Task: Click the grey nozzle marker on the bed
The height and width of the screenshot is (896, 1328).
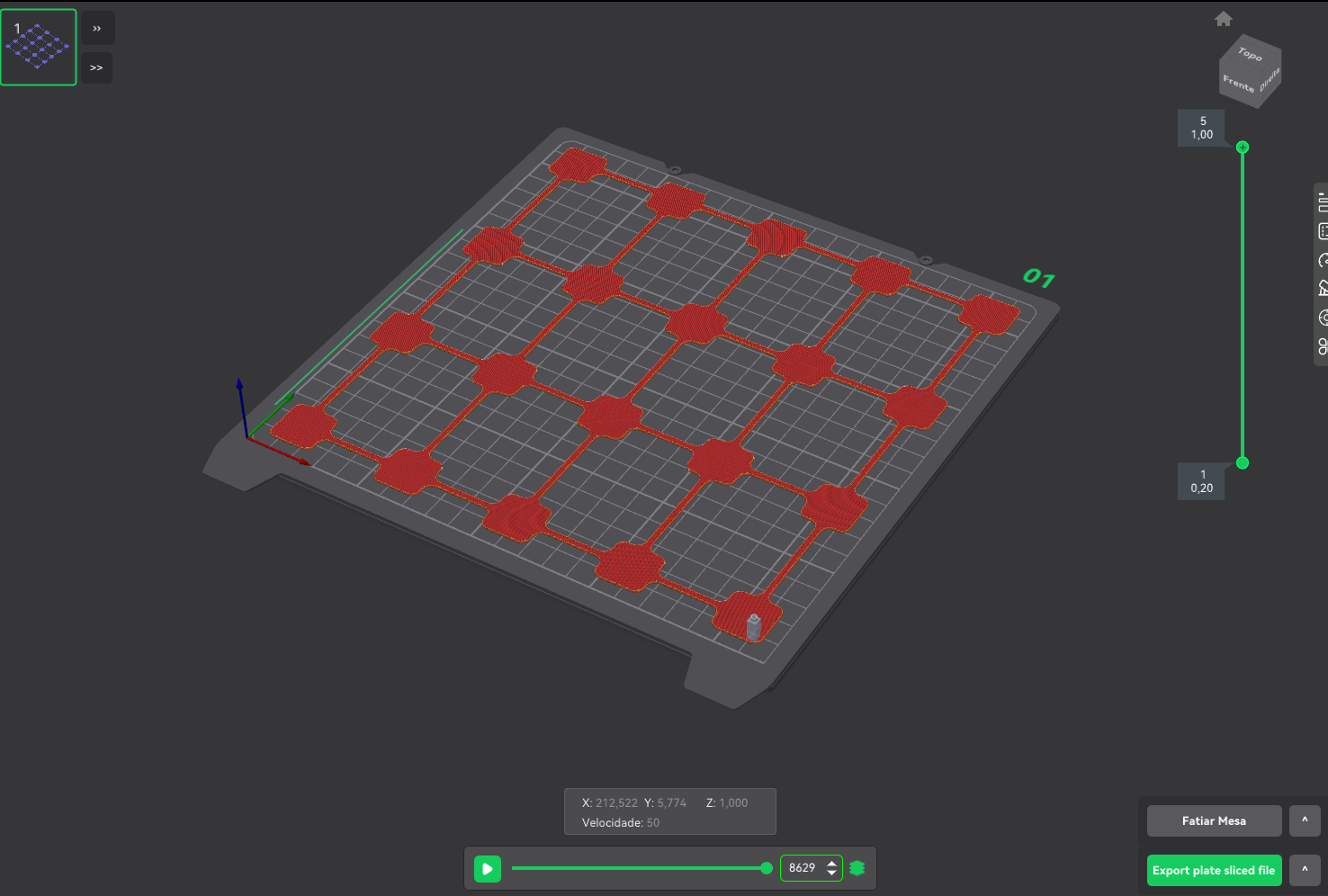Action: click(754, 627)
